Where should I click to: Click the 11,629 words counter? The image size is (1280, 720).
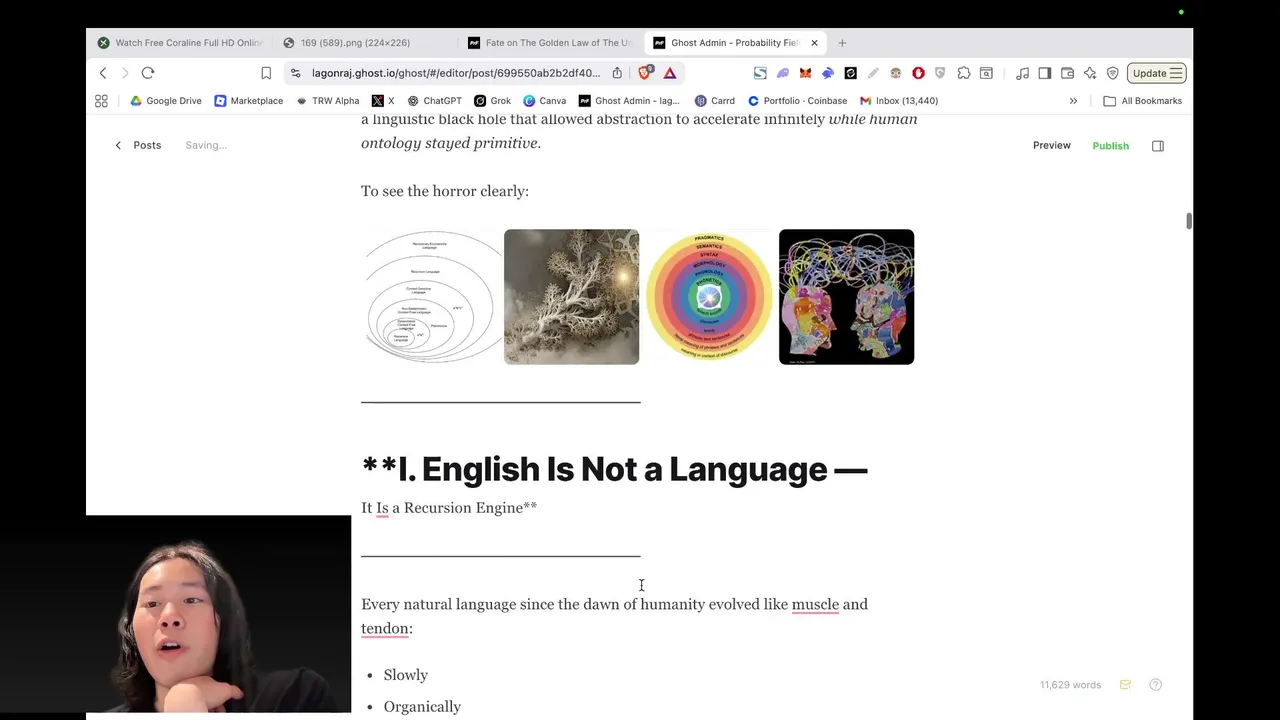pyautogui.click(x=1070, y=685)
